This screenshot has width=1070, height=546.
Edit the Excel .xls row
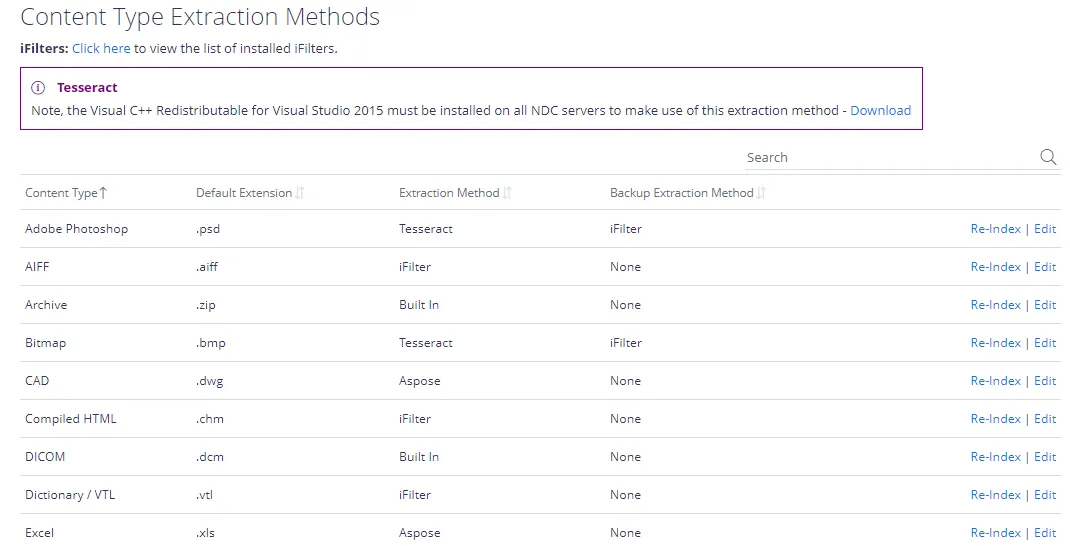(x=1045, y=533)
